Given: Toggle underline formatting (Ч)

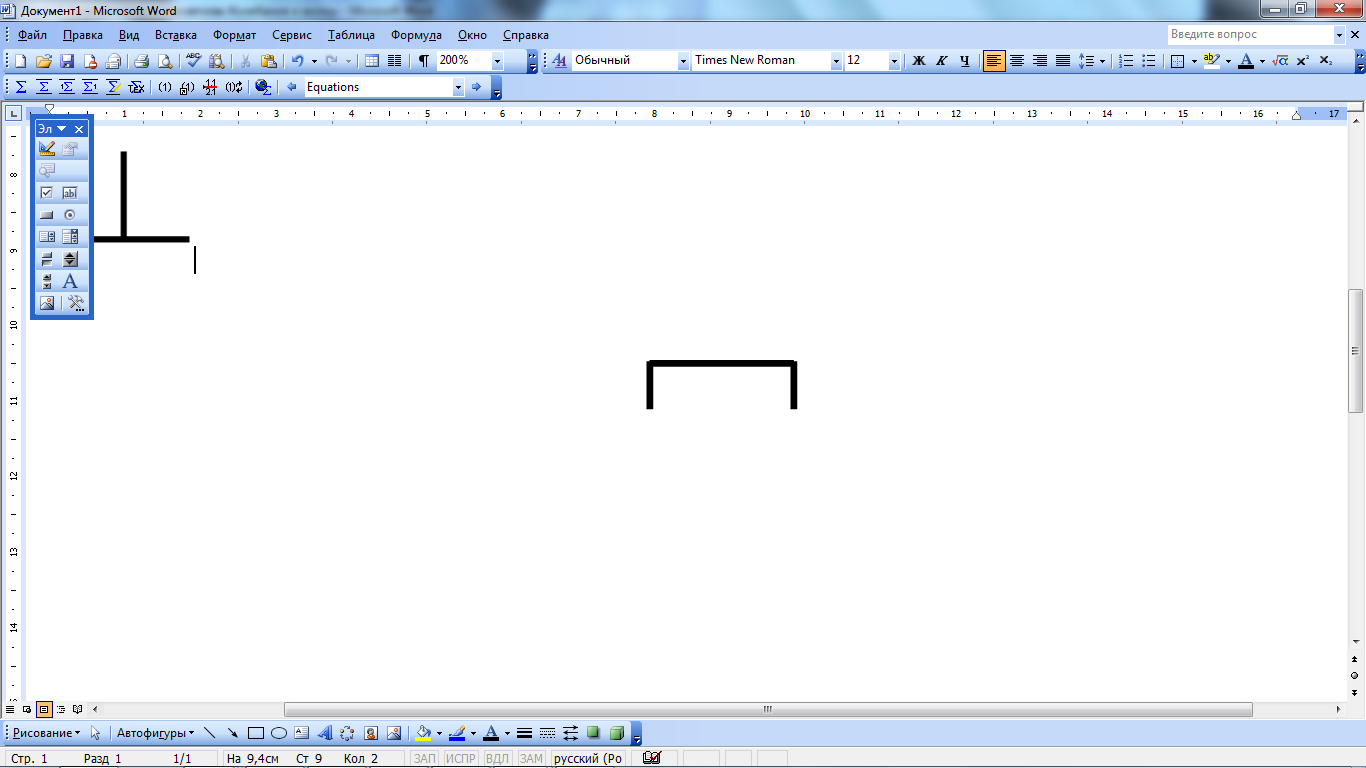Looking at the screenshot, I should pos(965,61).
